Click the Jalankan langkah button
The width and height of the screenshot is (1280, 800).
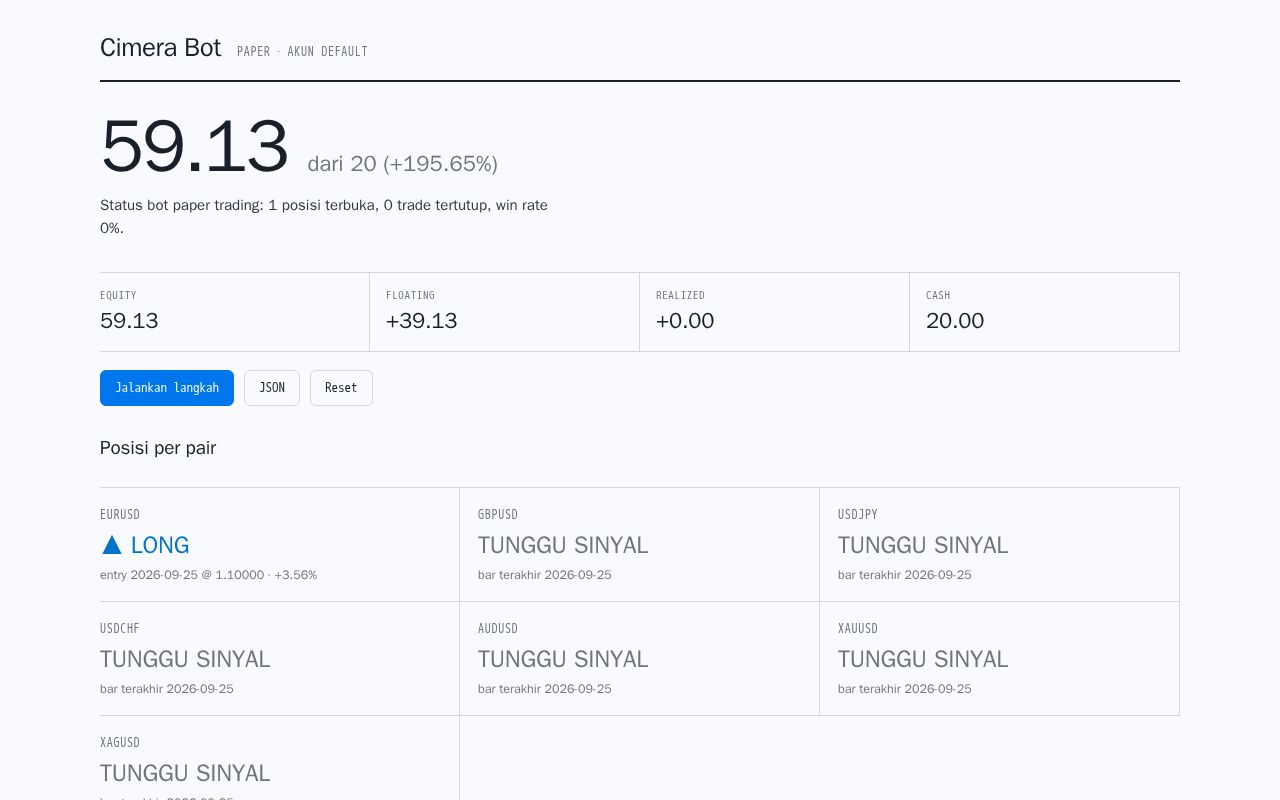pyautogui.click(x=167, y=388)
